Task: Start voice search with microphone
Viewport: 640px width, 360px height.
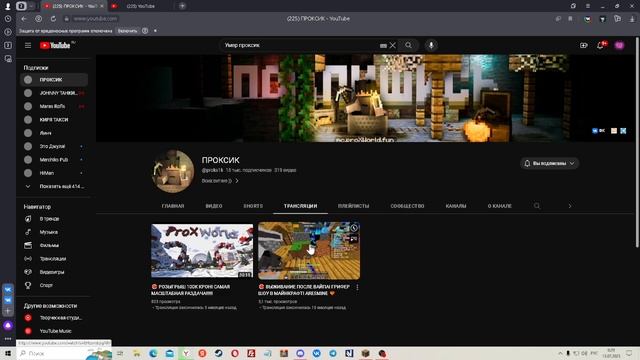Action: pos(431,45)
